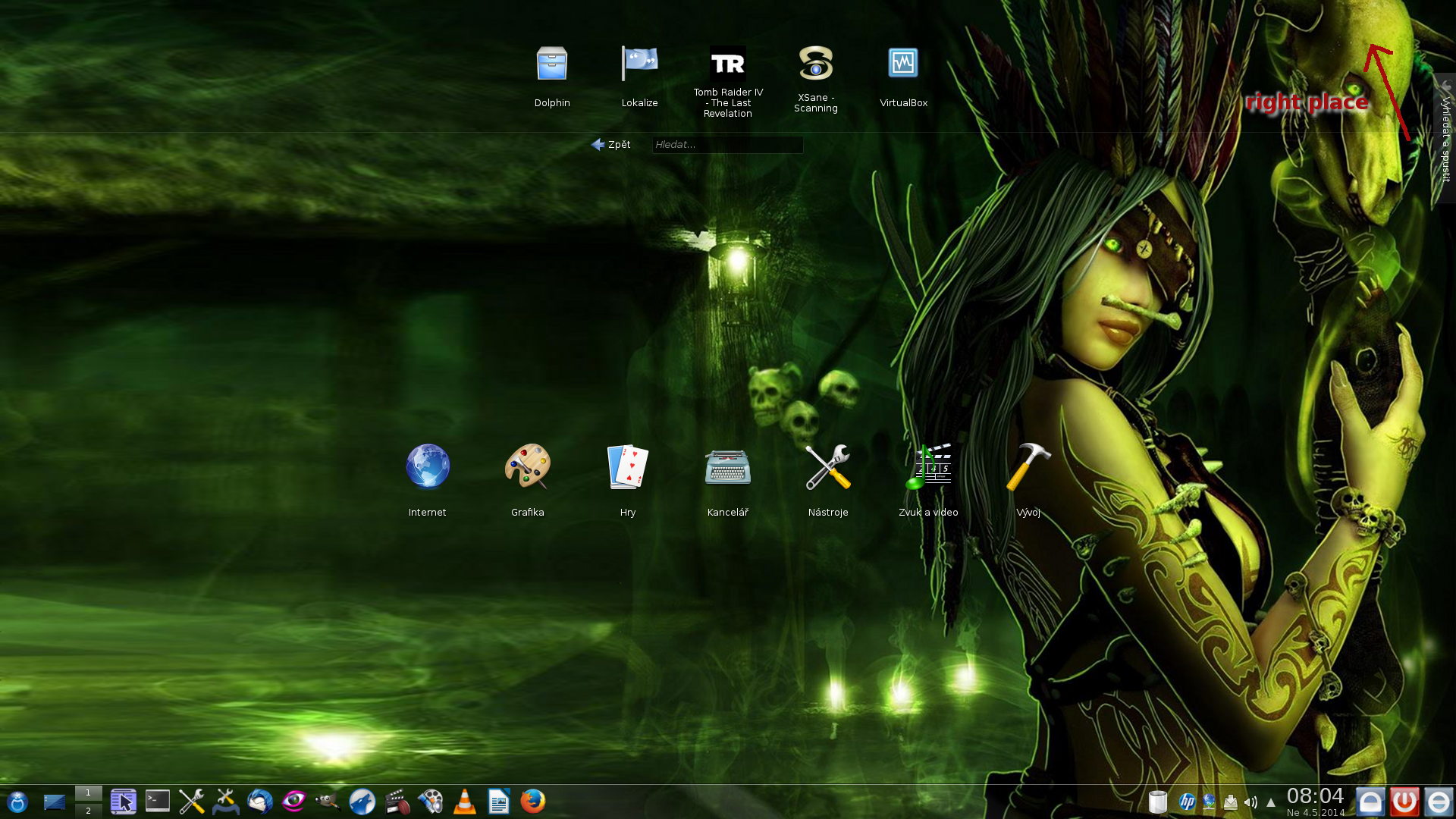Expand hidden system tray icons arrow
Screen dimensions: 1456x819
pyautogui.click(x=1271, y=802)
